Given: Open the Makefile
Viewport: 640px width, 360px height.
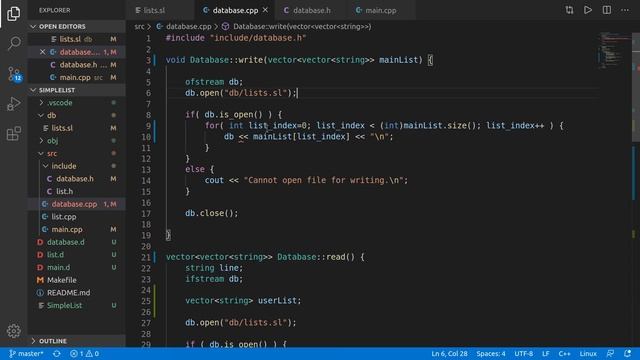Looking at the screenshot, I should point(76,280).
